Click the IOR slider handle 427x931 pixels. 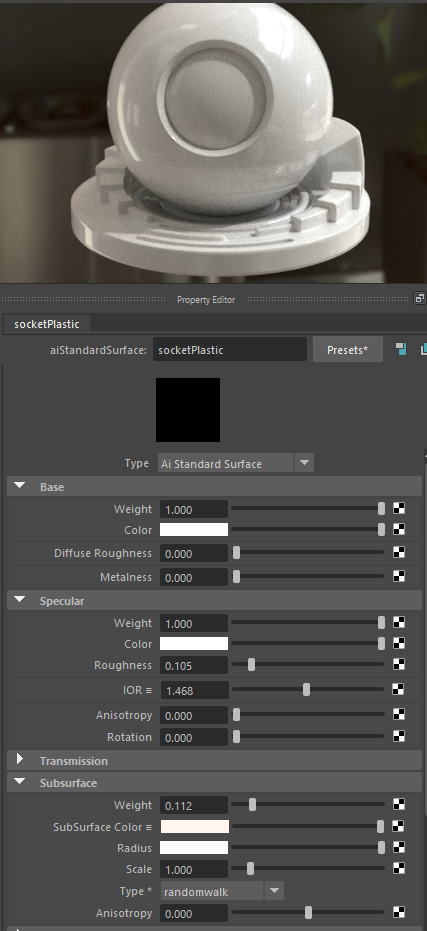[x=306, y=690]
